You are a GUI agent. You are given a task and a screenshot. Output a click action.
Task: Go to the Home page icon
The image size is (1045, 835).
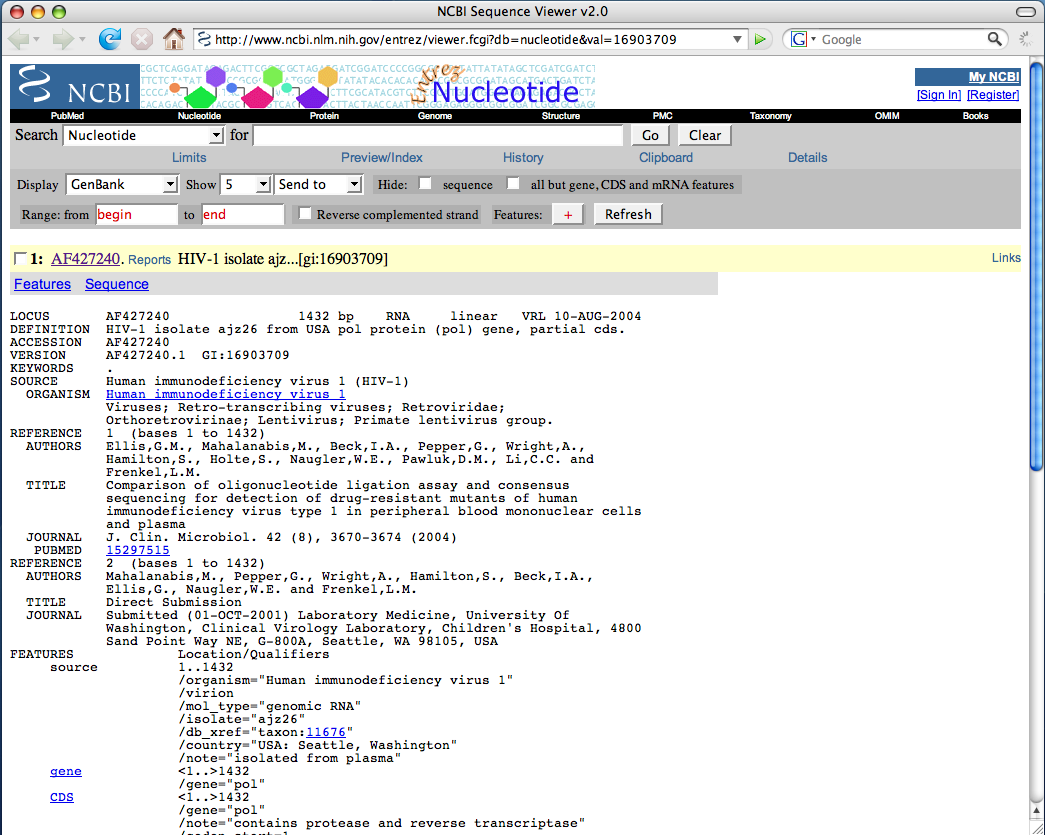174,39
